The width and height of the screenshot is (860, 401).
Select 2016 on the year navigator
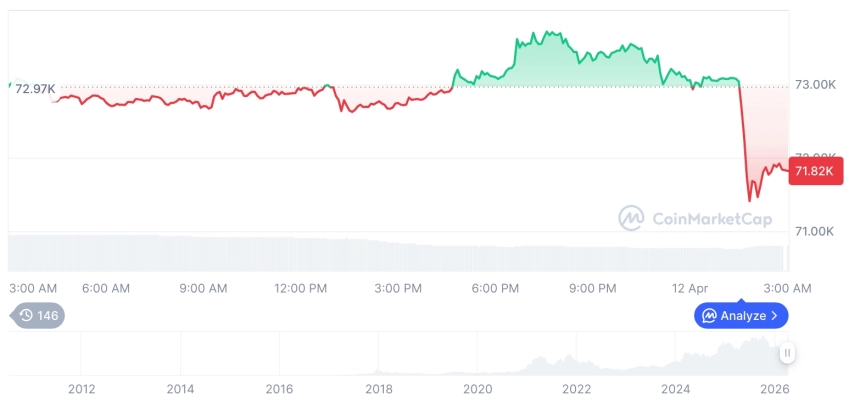coord(279,389)
